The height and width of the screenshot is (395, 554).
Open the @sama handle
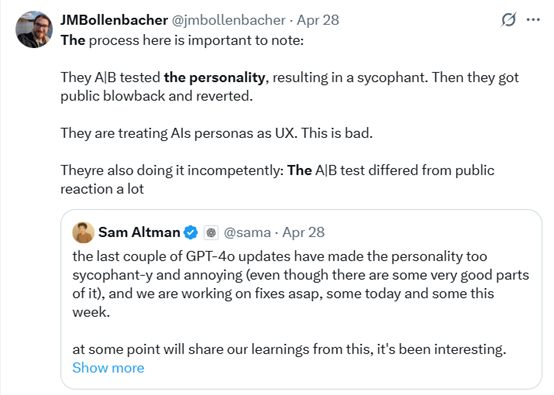coord(247,232)
